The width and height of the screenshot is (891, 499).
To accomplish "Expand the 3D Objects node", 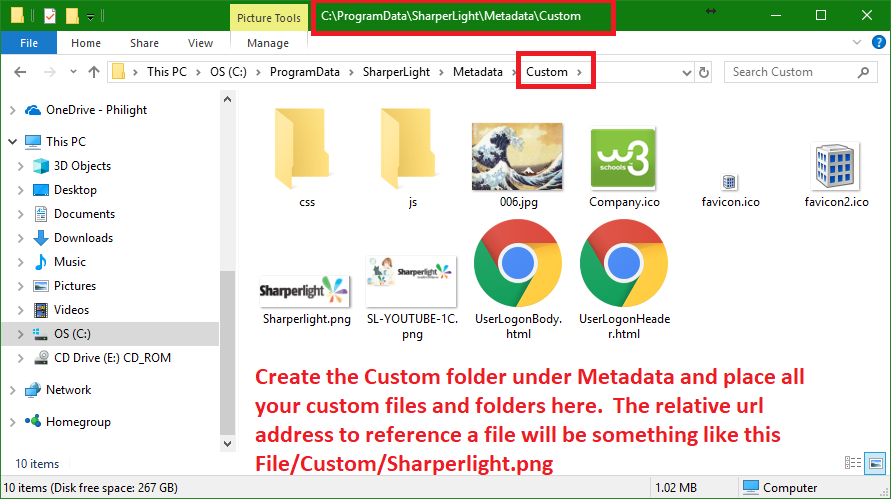I will tap(20, 166).
